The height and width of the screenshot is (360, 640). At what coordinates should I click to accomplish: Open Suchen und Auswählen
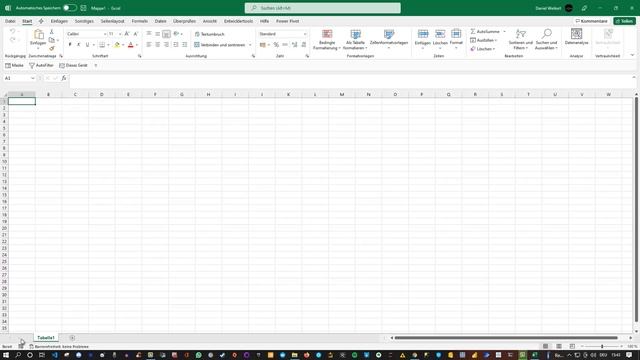click(x=546, y=40)
